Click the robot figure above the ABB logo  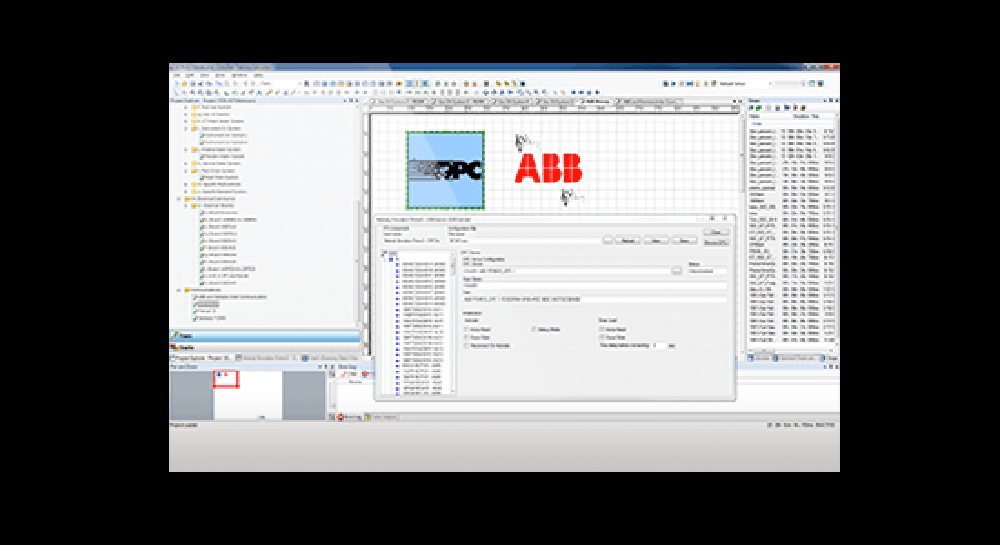526,143
